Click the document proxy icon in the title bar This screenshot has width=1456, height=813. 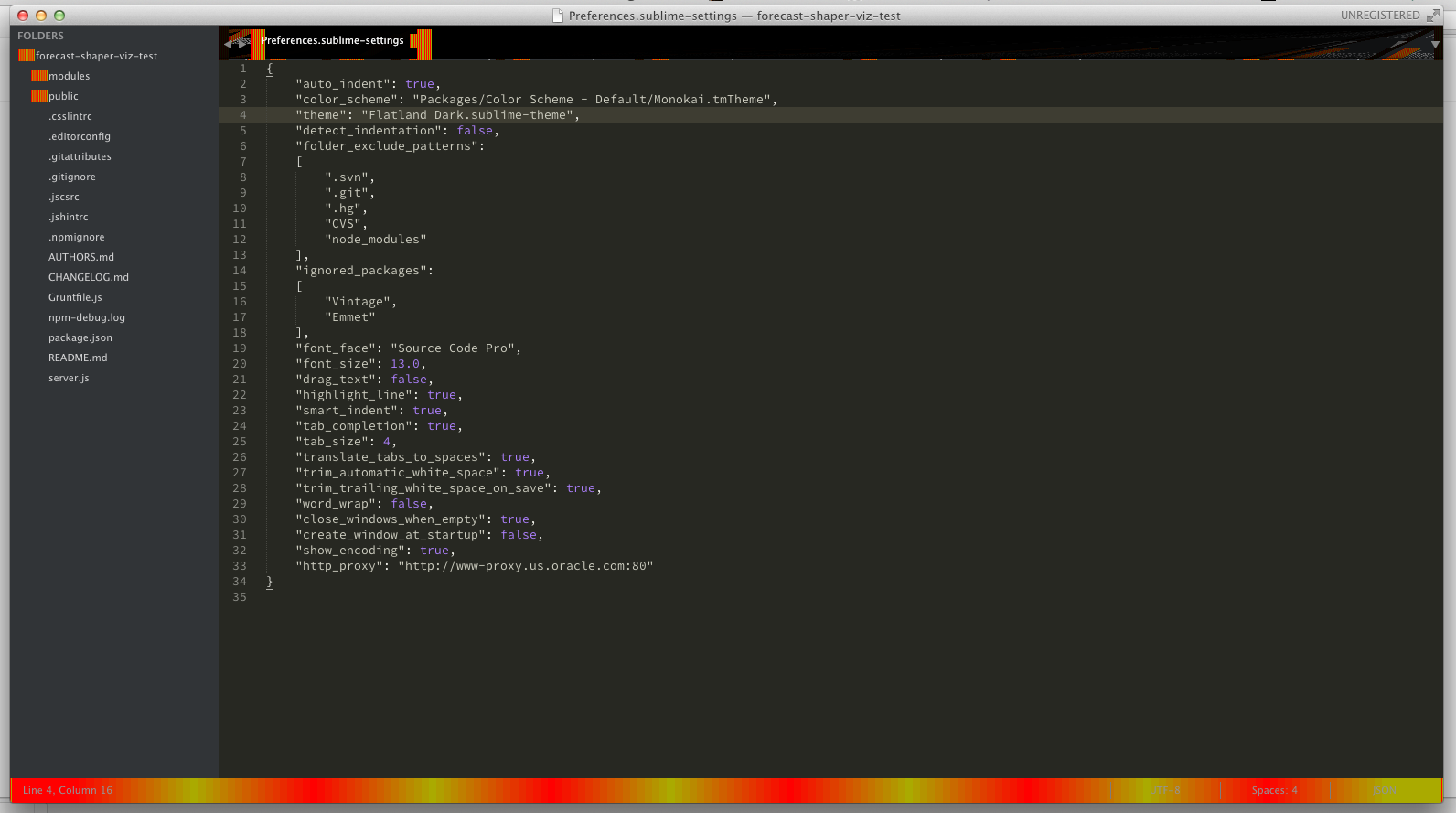coord(558,16)
